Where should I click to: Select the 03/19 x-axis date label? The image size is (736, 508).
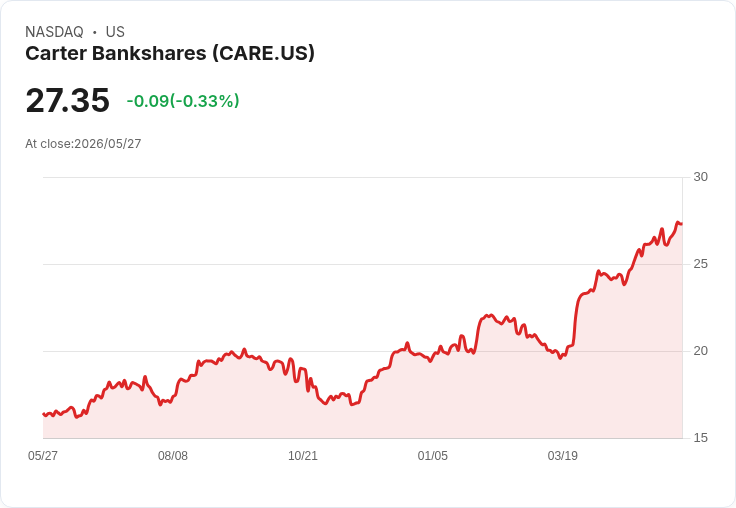click(x=563, y=456)
